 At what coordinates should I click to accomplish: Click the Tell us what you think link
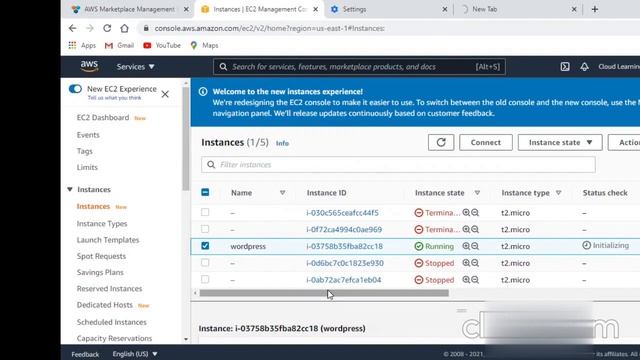(114, 98)
